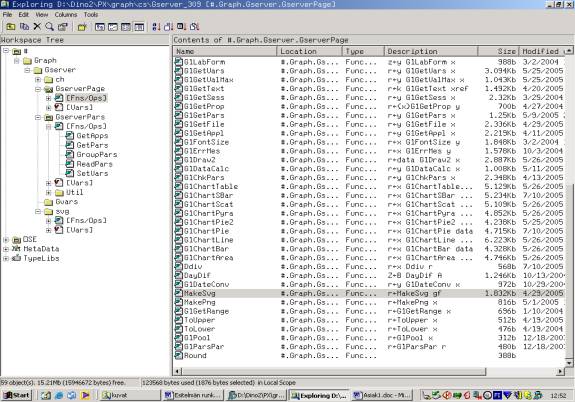Switch to details view toolbar button
The image size is (575, 402).
coord(139,26)
